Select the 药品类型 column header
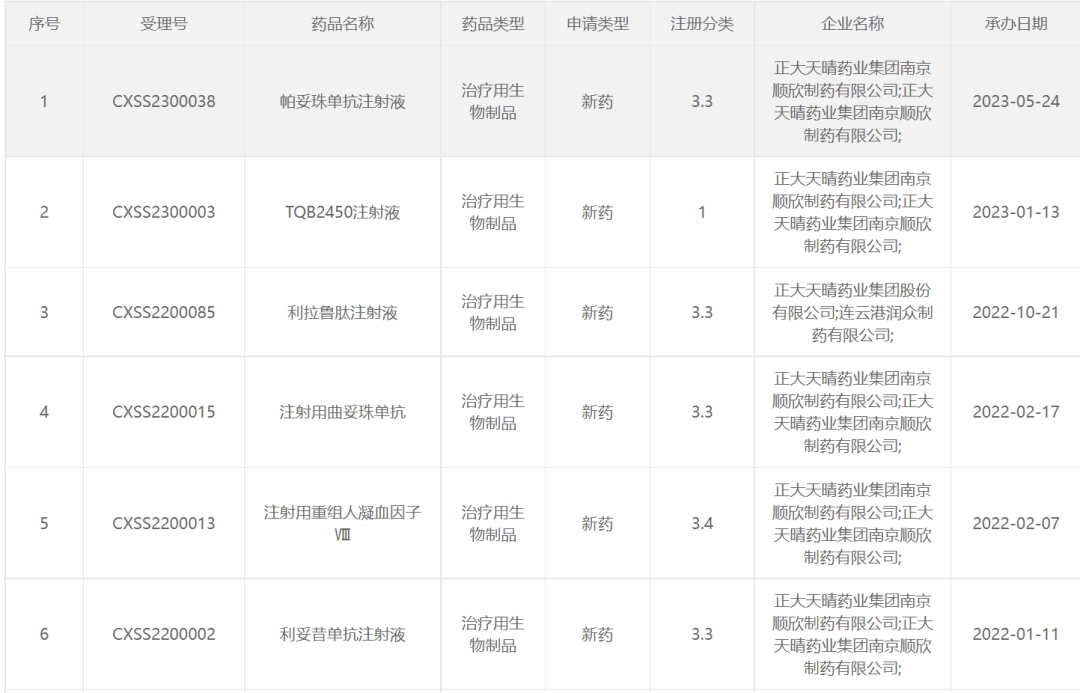Screen dimensions: 1080x693 [x=493, y=23]
